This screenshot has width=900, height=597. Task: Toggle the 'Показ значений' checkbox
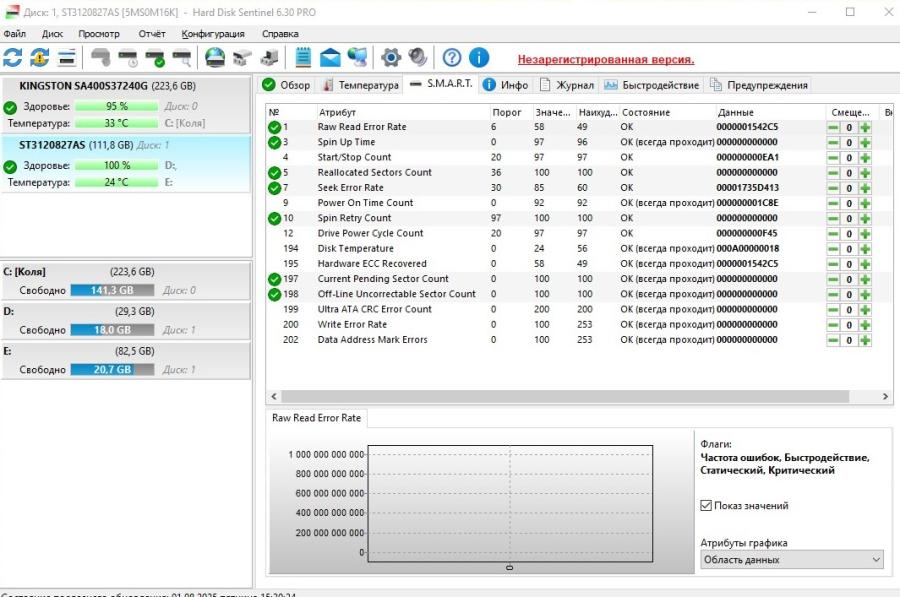tap(707, 505)
